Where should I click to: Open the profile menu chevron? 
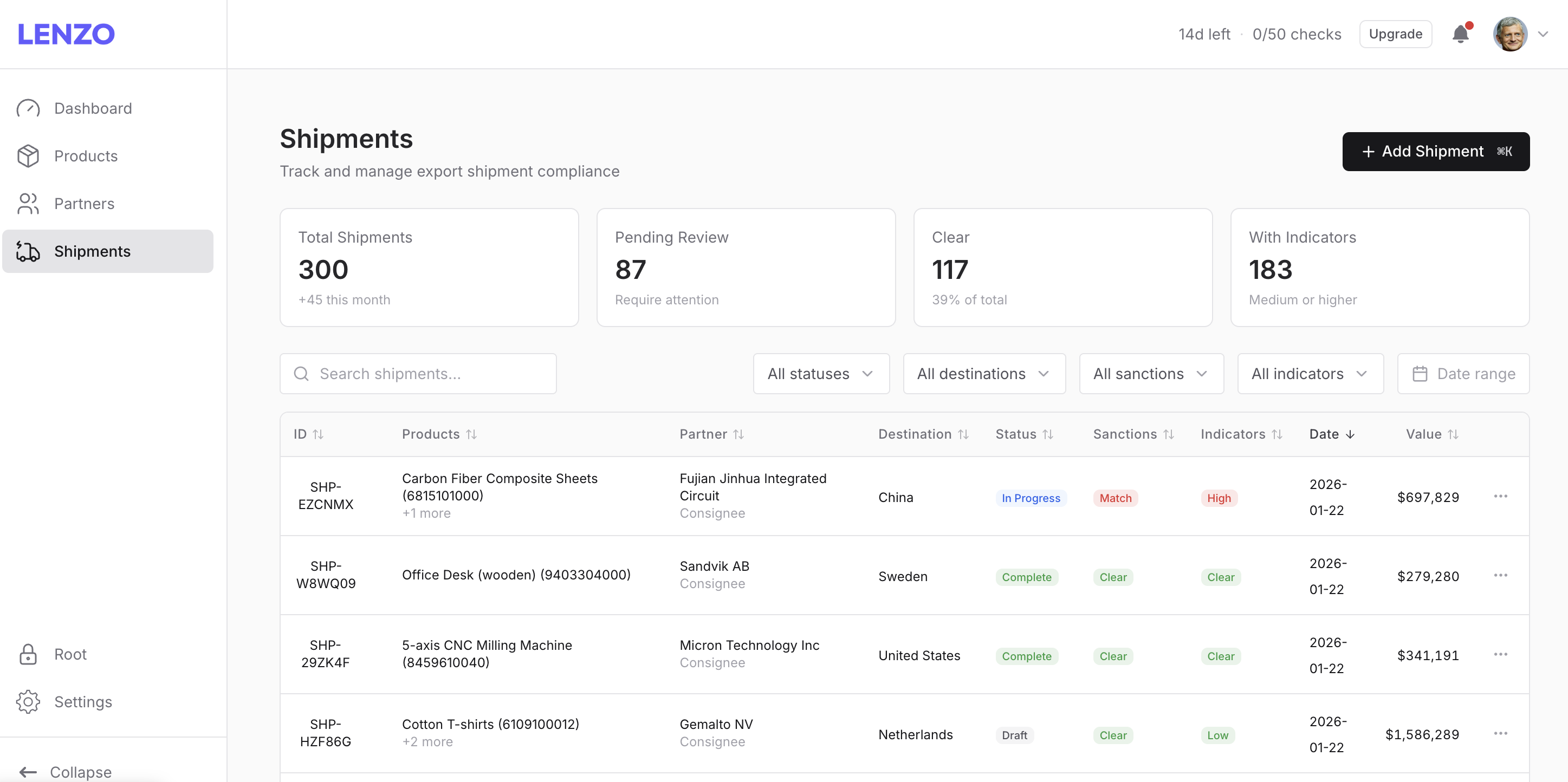pos(1544,34)
